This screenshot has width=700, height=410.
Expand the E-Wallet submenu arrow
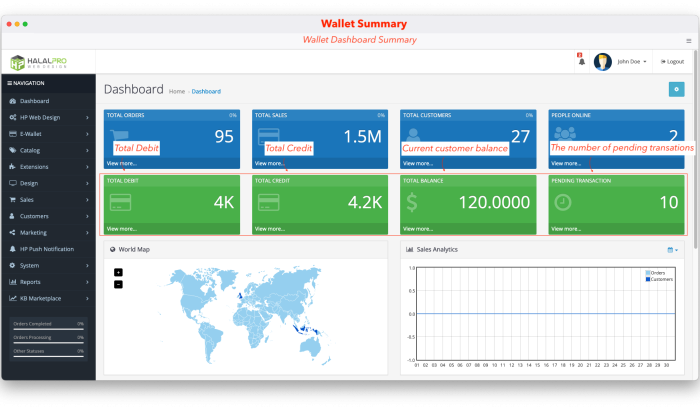87,134
